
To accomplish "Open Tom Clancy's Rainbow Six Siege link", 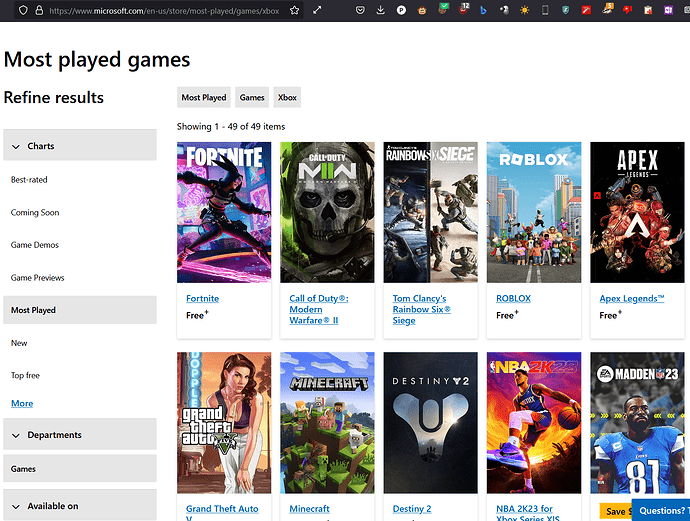I will tap(422, 309).
